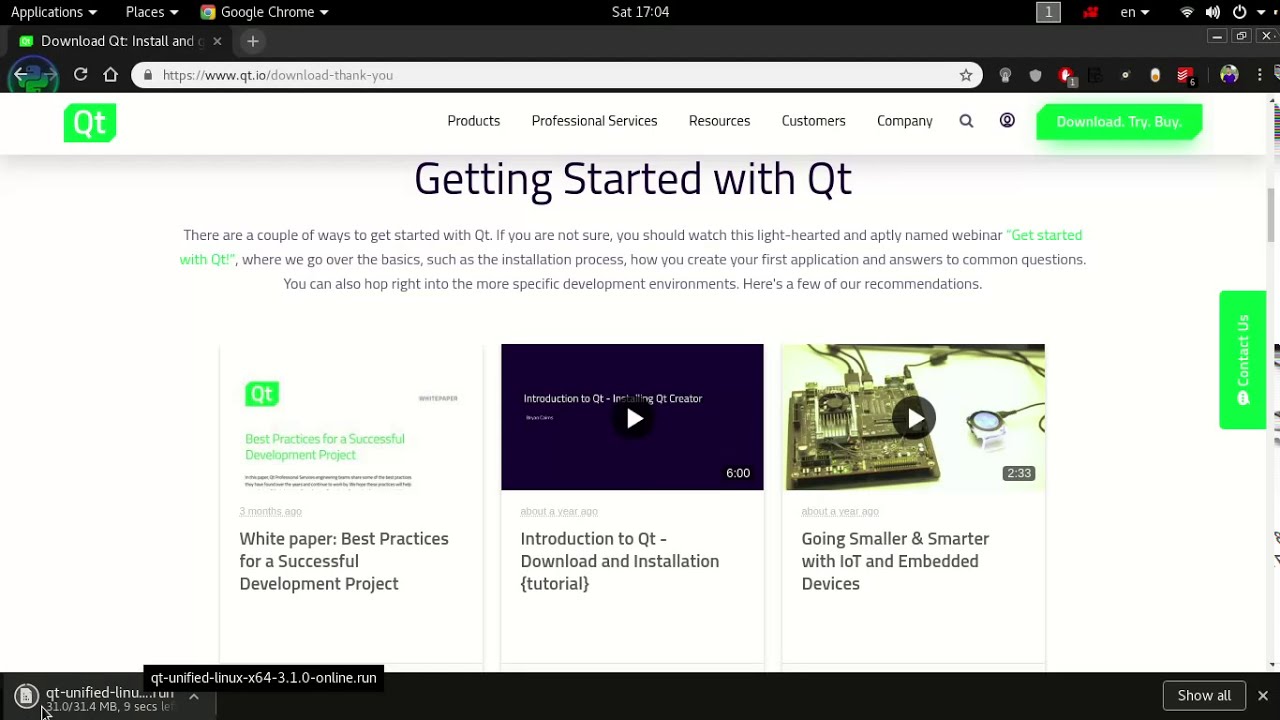
Task: Close the Download Qt tab
Action: [217, 41]
